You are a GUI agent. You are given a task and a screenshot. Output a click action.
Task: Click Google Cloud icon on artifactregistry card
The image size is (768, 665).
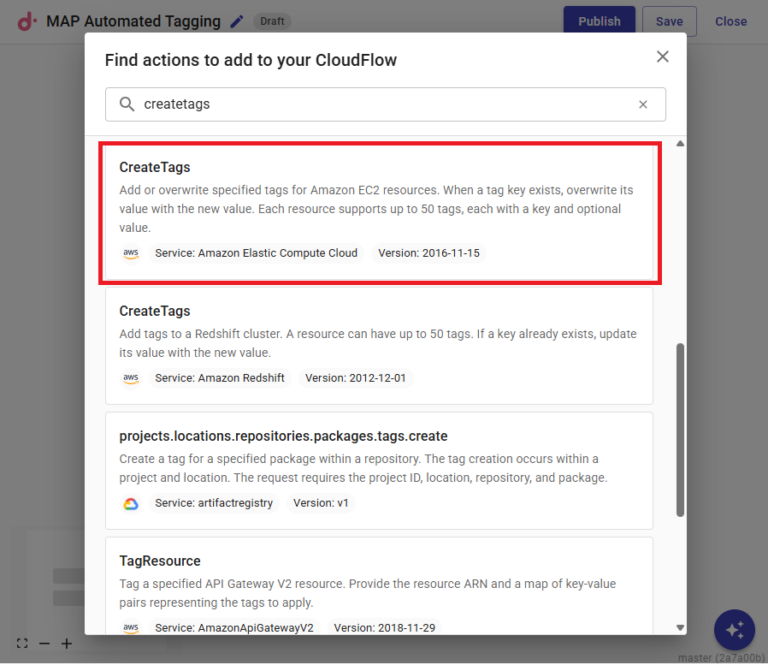pos(131,504)
